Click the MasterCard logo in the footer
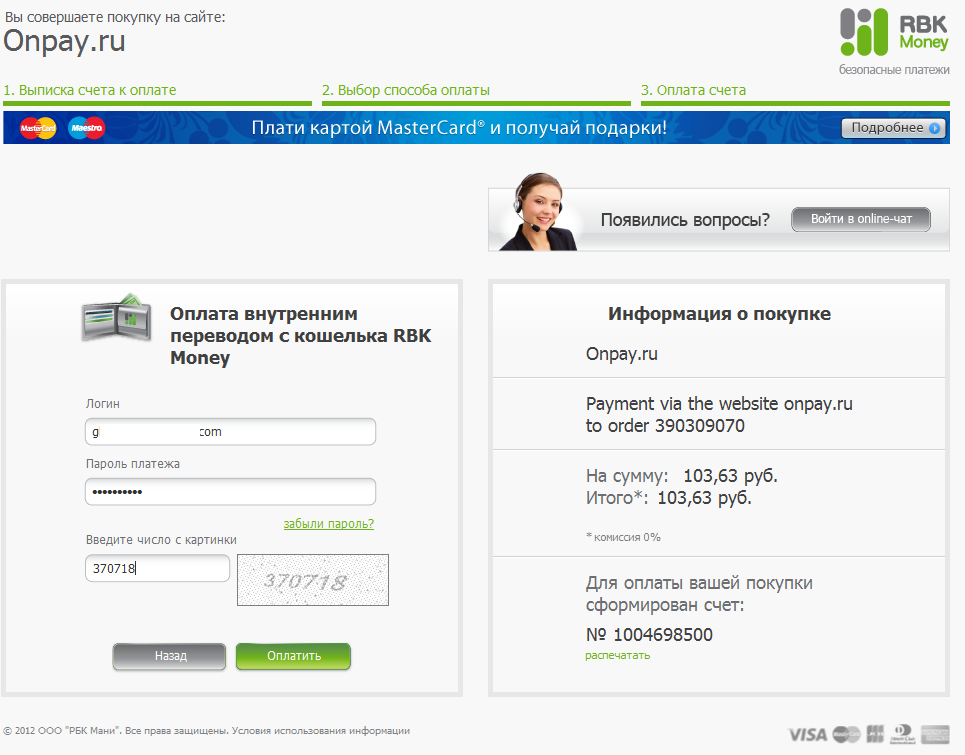 846,734
